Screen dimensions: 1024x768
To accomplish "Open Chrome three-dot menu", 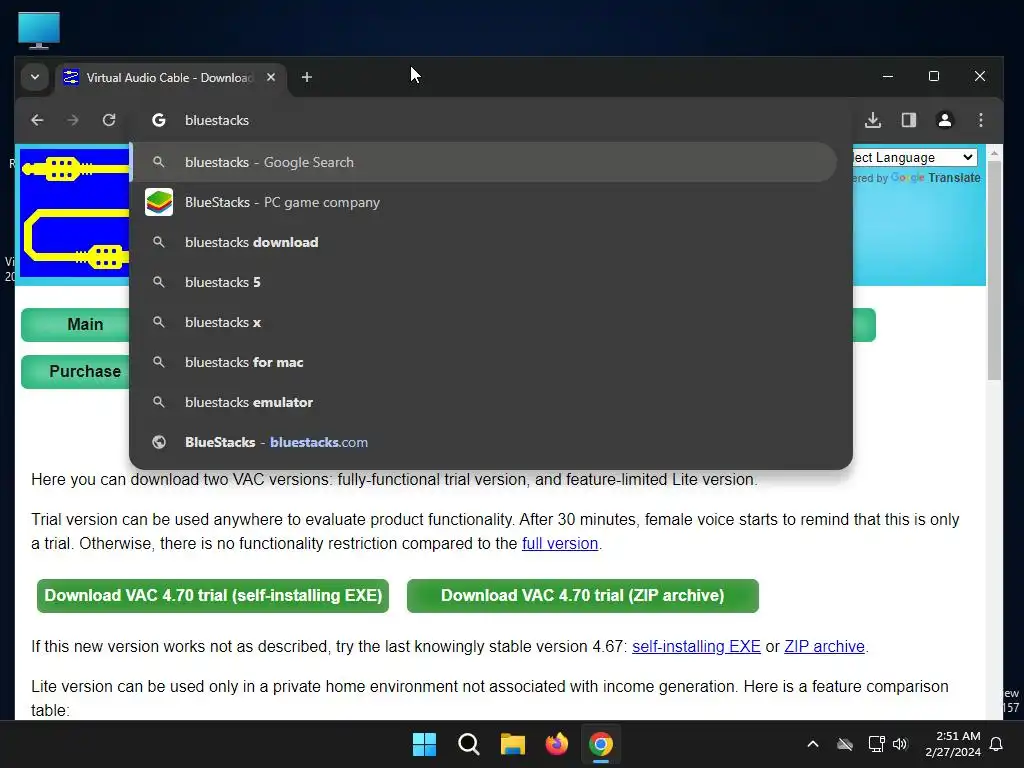I will (x=981, y=120).
